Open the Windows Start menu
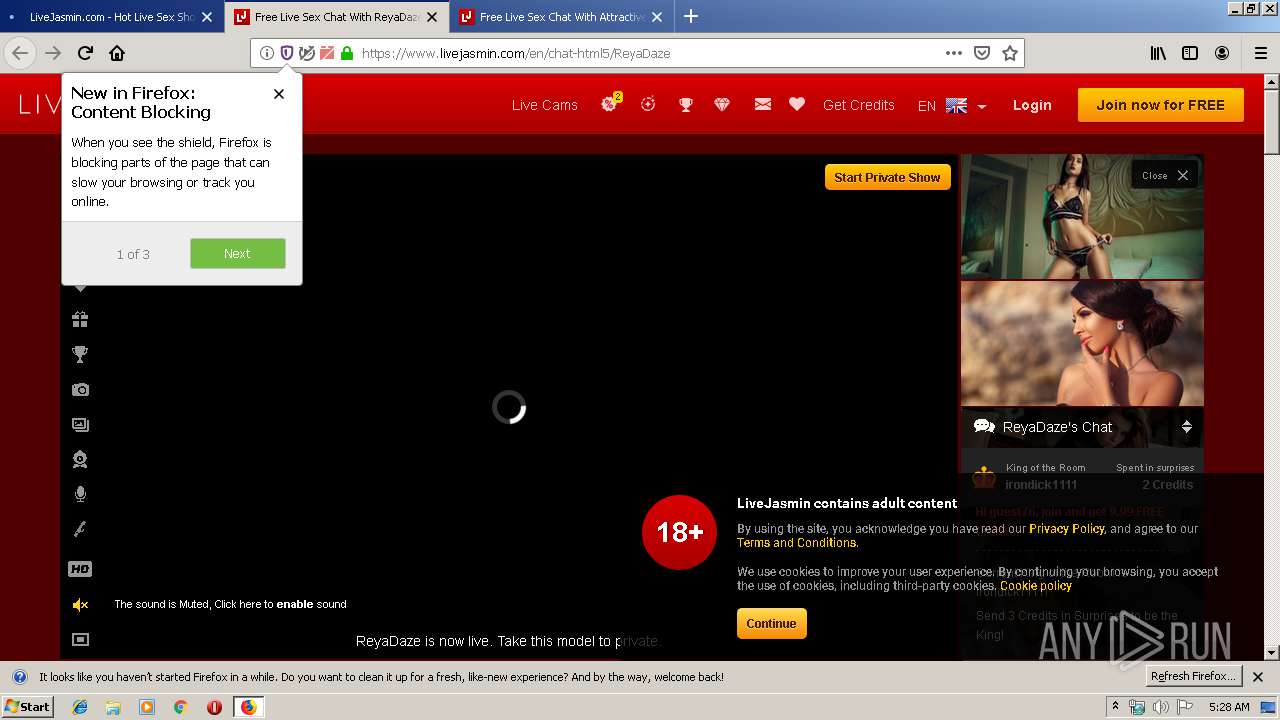1280x720 pixels. tap(28, 706)
